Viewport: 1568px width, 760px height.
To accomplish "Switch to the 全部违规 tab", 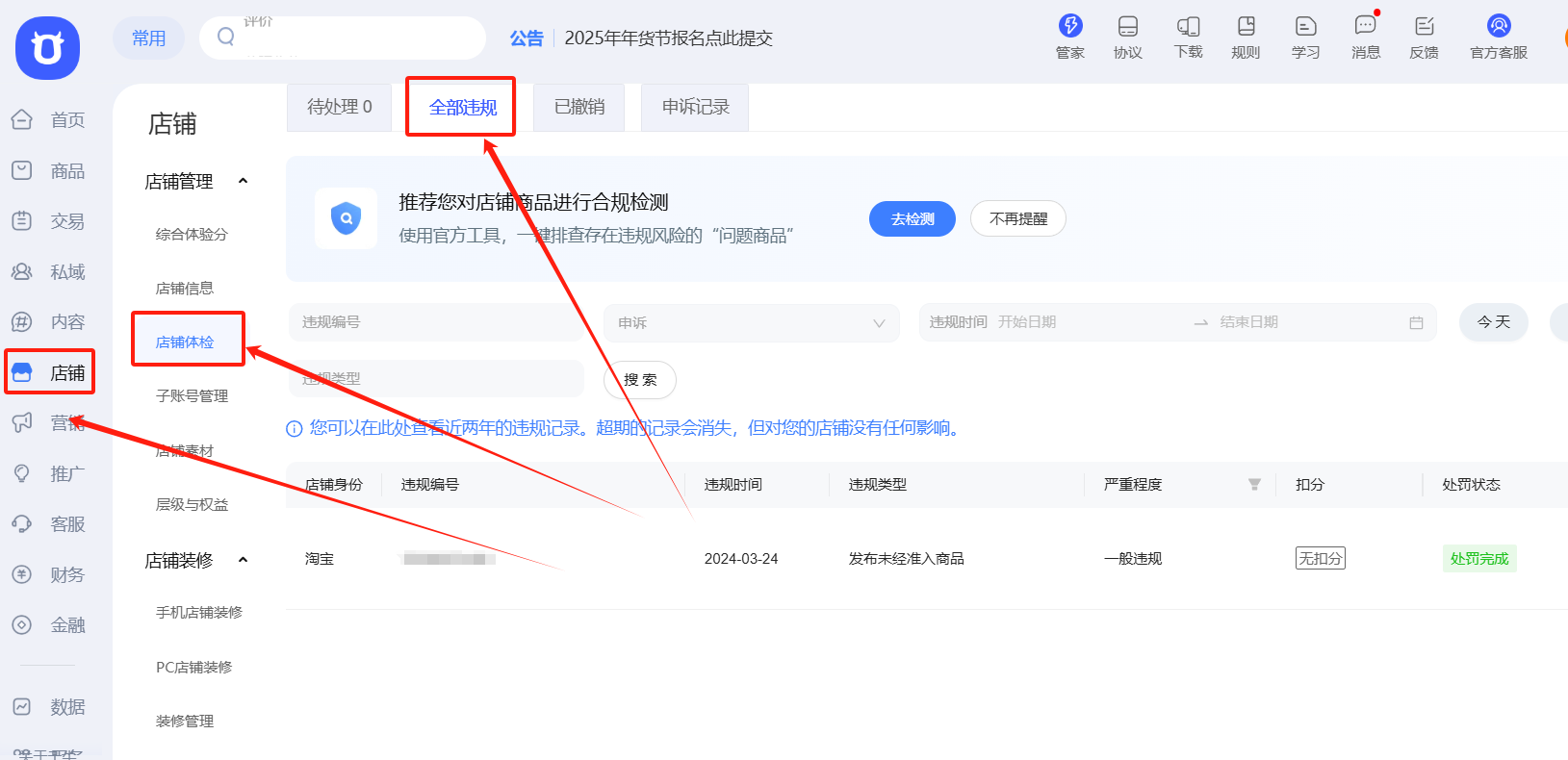I will click(x=463, y=107).
